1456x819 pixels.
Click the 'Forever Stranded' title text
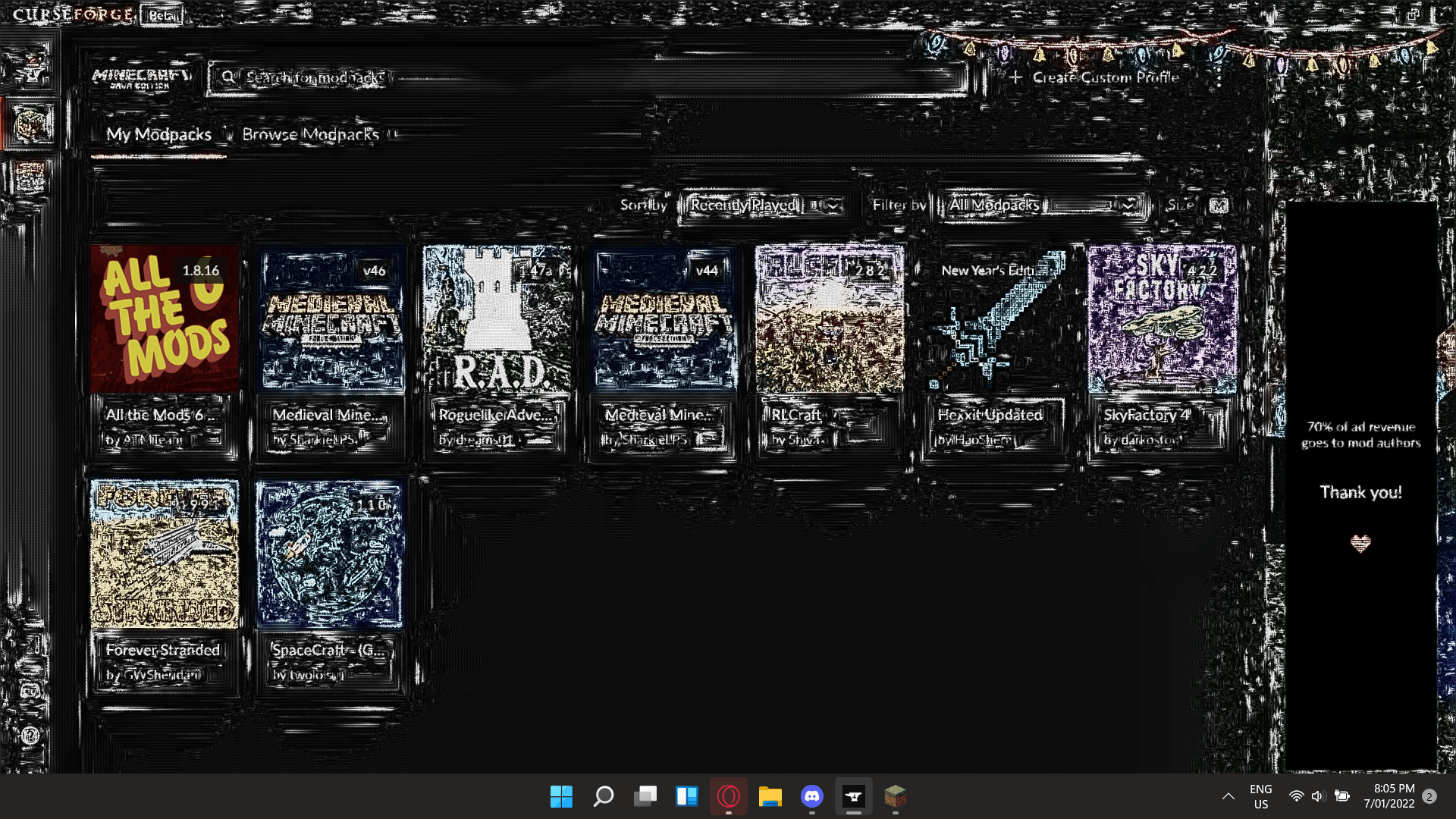click(163, 650)
